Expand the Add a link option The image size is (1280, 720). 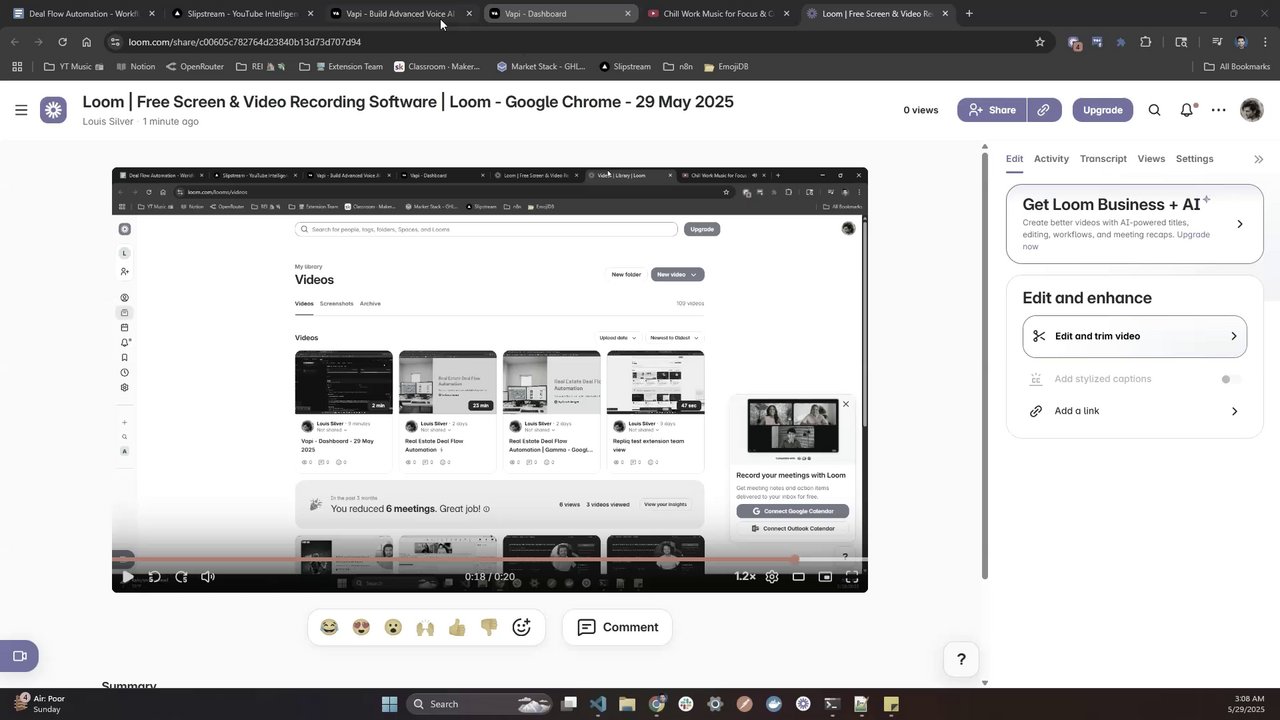click(1135, 411)
